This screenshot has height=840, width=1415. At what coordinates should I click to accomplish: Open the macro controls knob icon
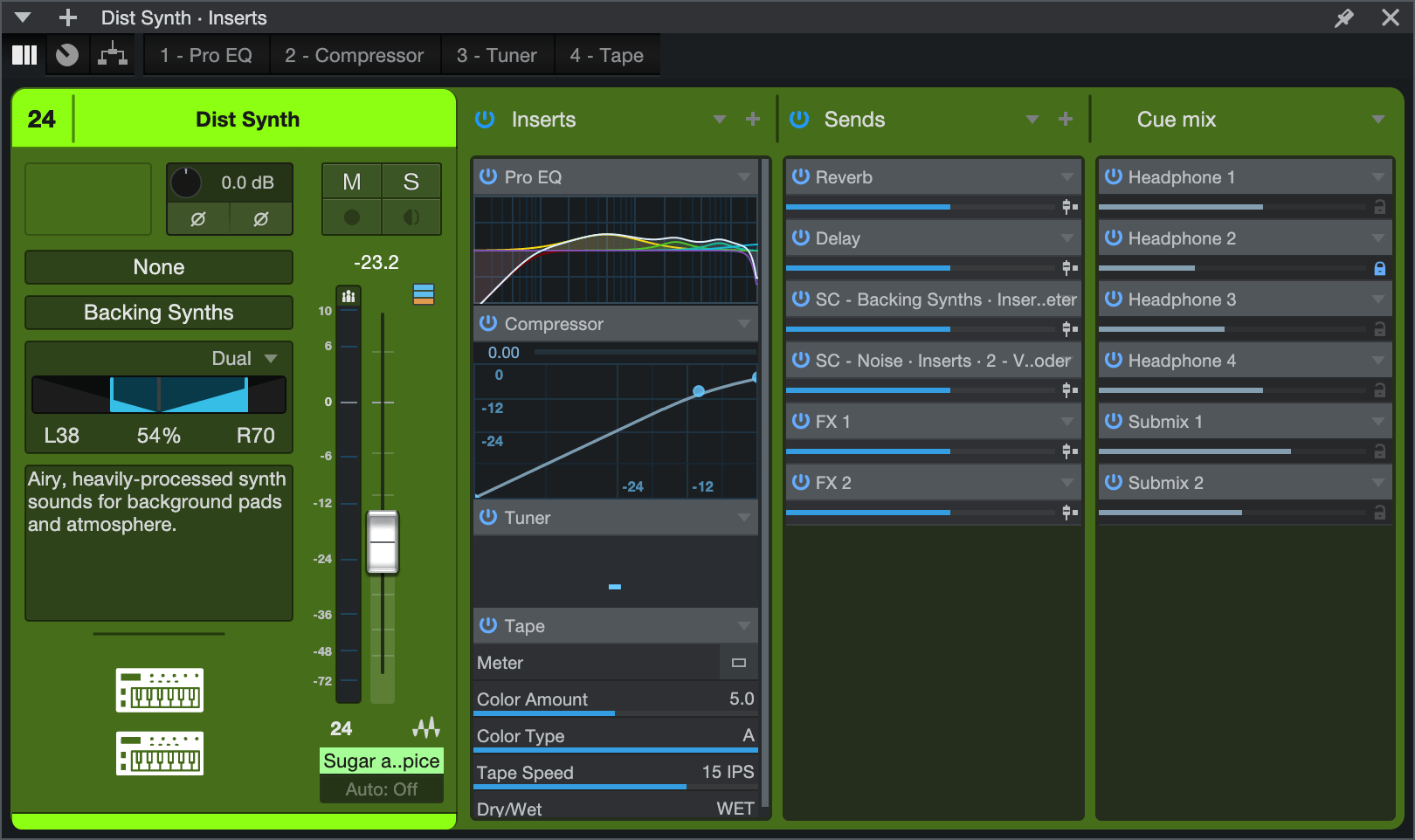click(67, 54)
